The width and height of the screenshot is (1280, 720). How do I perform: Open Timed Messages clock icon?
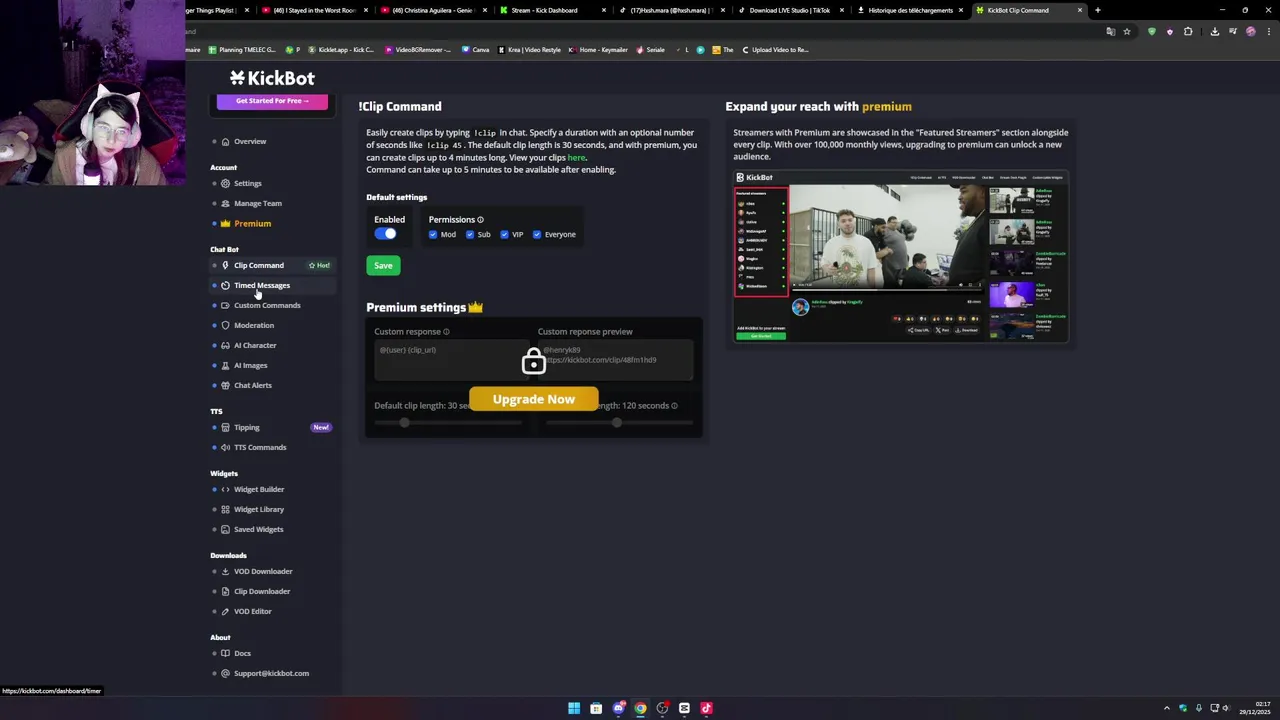[225, 285]
